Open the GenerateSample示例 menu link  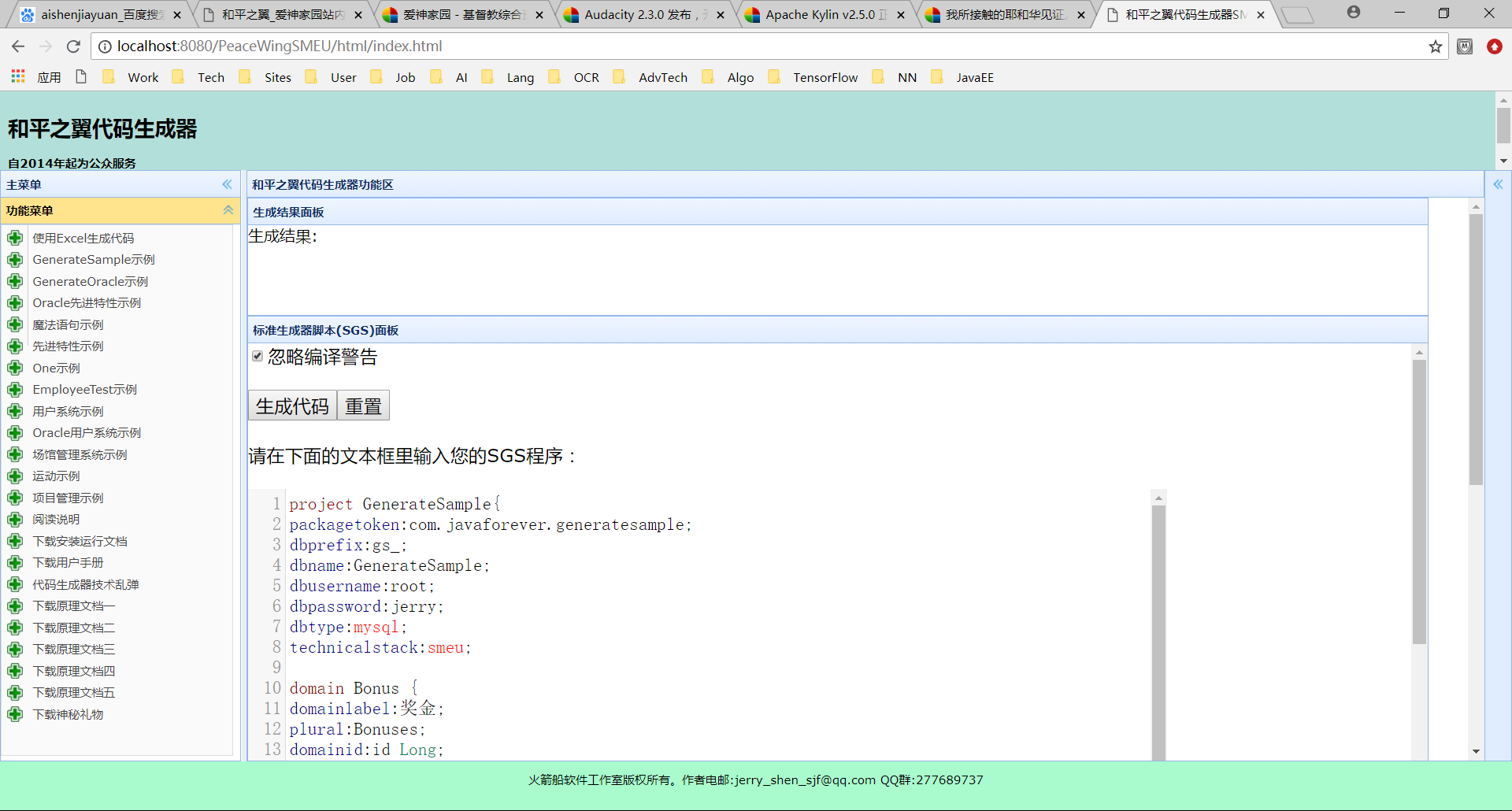pyautogui.click(x=94, y=259)
